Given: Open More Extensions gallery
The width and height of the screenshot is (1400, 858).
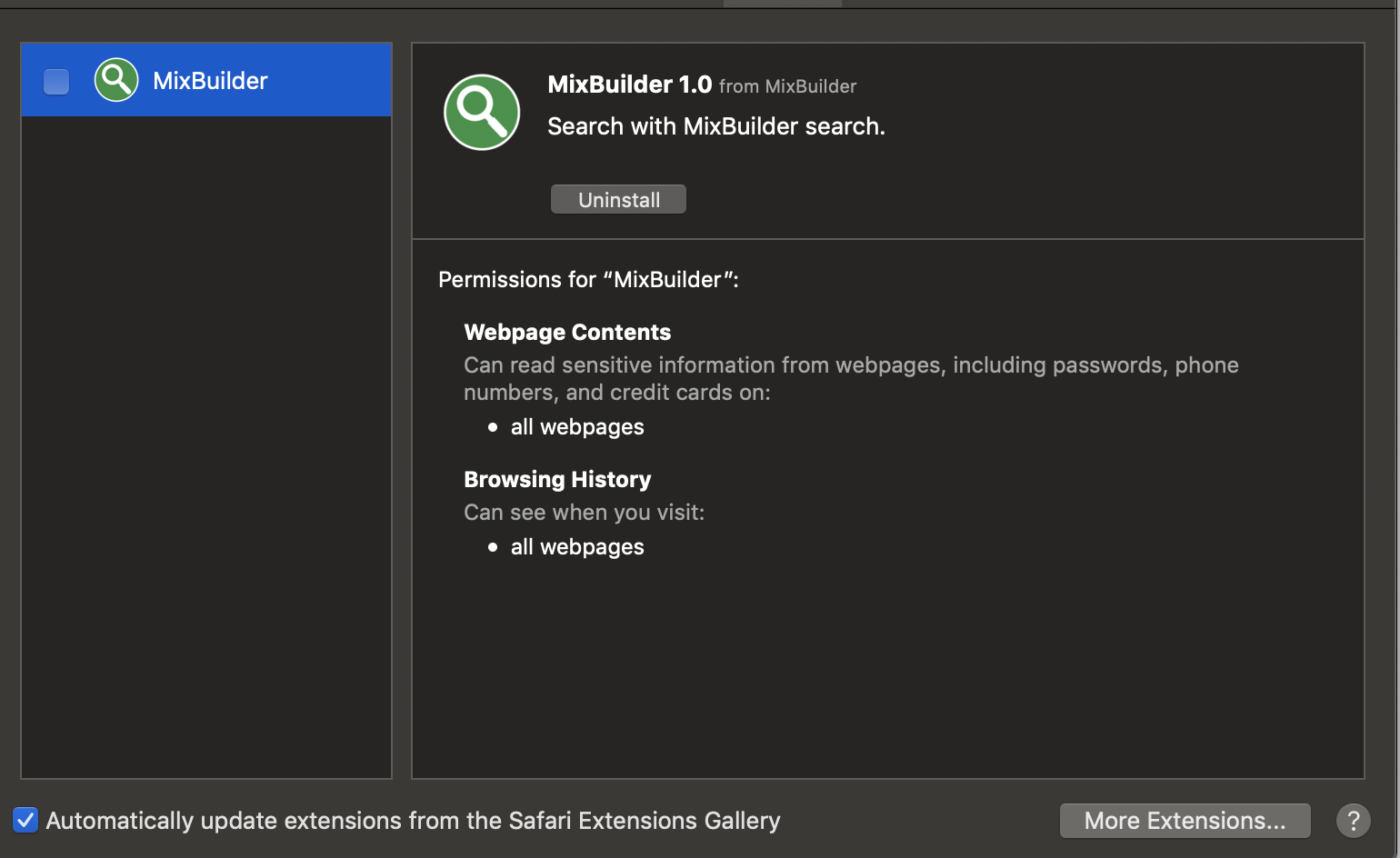Looking at the screenshot, I should coord(1185,821).
